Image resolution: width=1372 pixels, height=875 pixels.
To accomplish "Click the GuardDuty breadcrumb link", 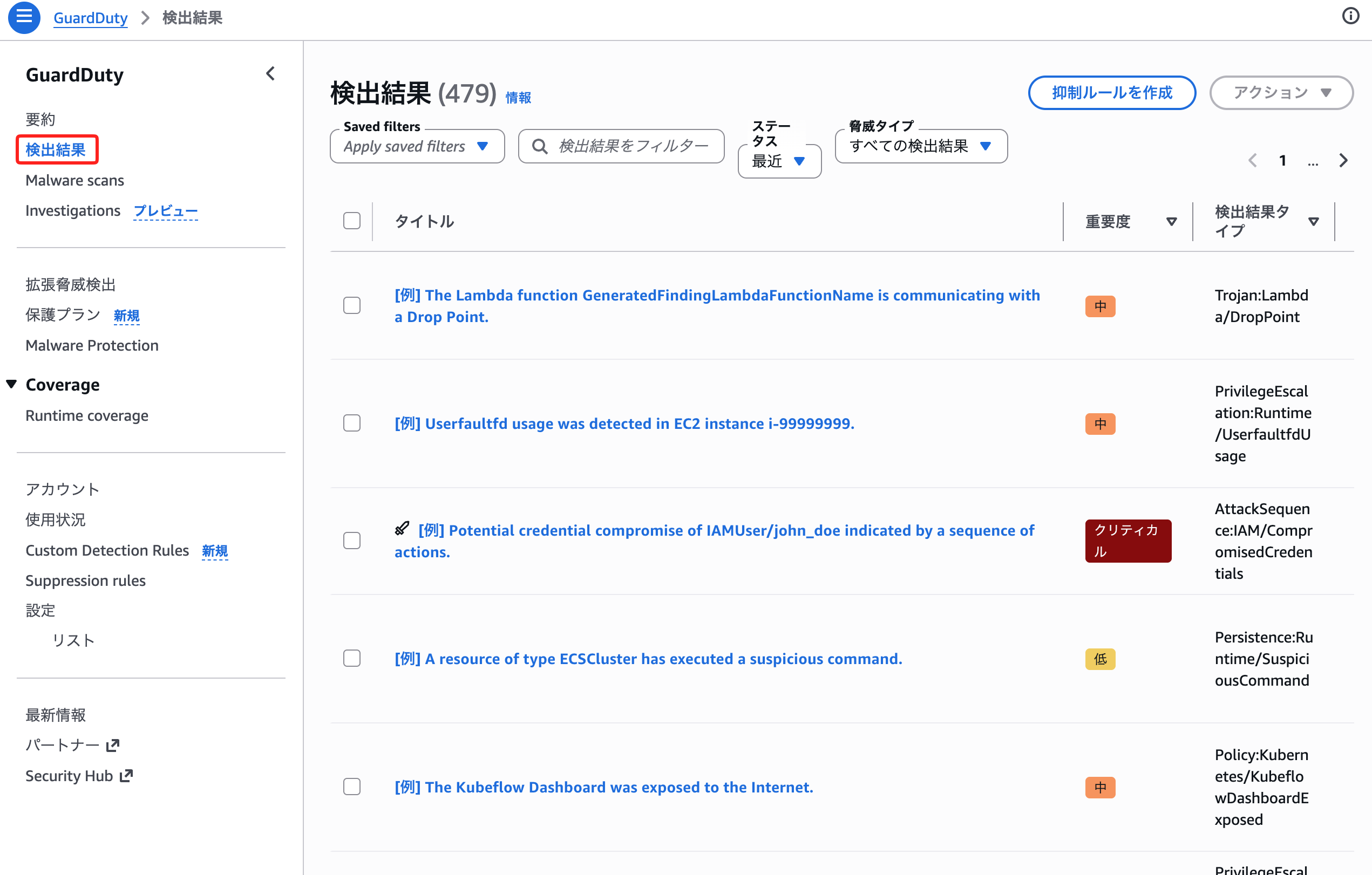I will click(91, 18).
